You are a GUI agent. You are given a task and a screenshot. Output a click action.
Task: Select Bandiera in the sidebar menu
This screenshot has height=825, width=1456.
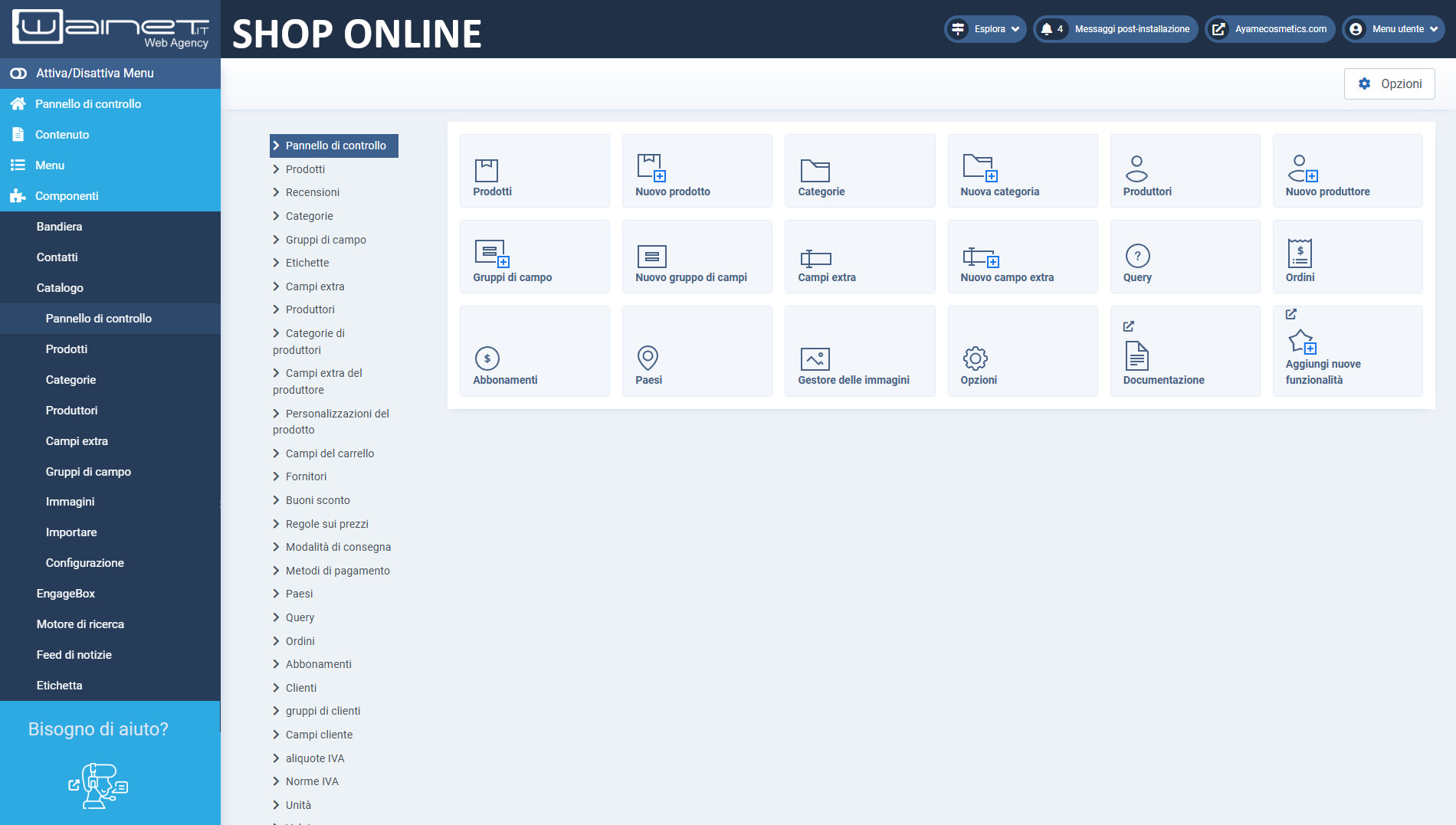coord(59,227)
